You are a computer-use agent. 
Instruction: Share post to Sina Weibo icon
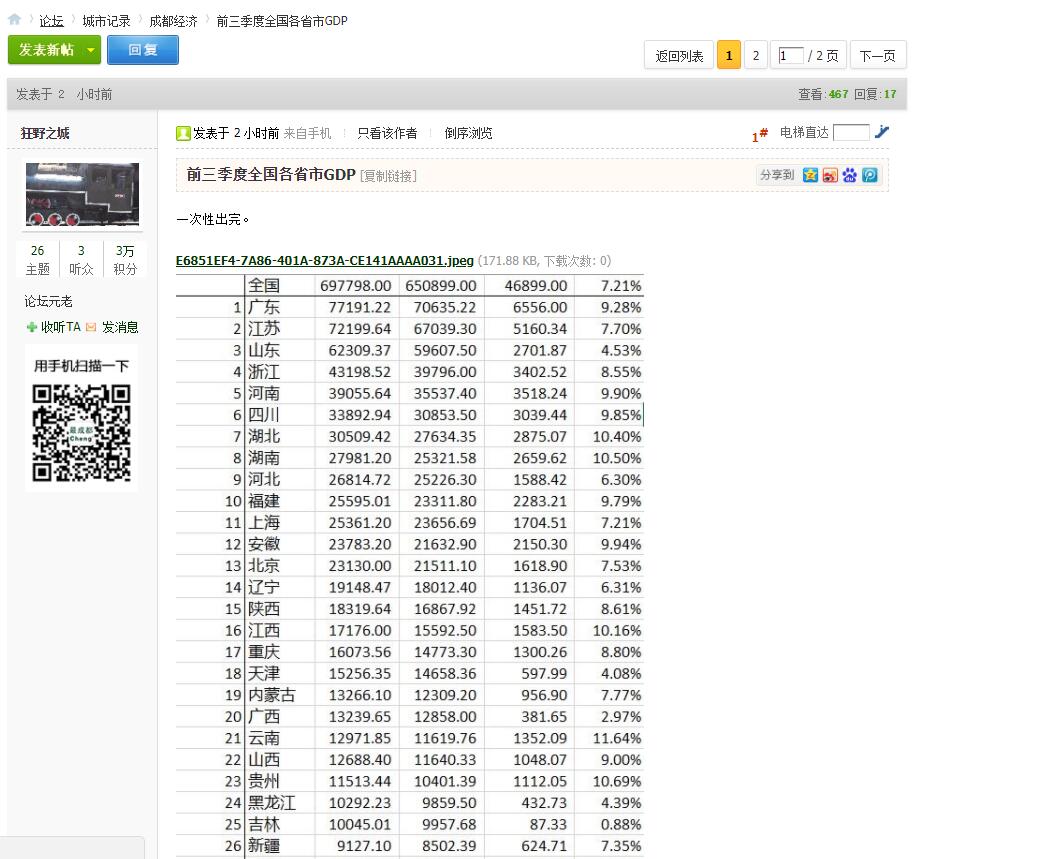pos(830,175)
